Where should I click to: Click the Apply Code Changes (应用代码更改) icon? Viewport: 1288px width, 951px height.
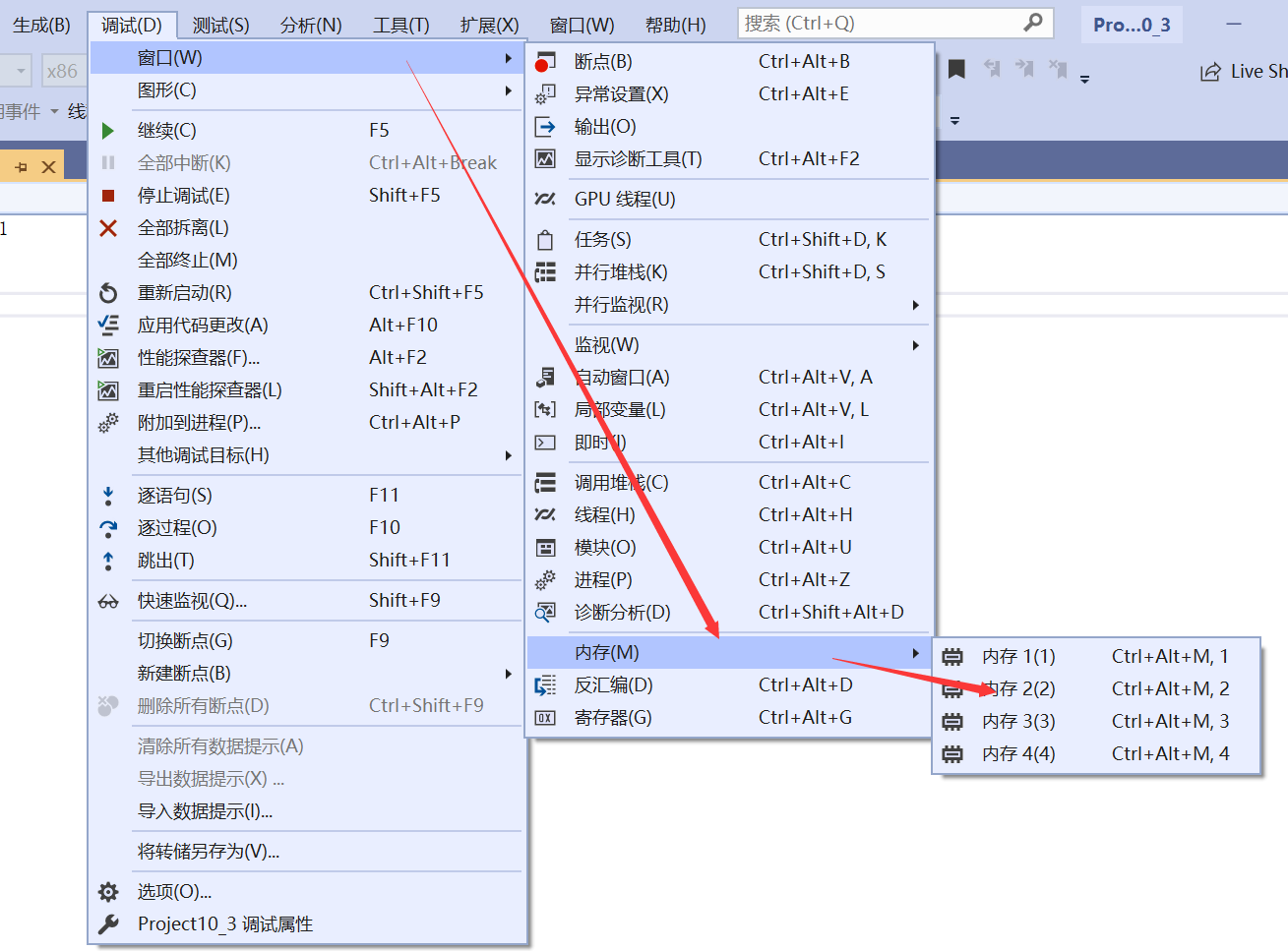point(108,326)
